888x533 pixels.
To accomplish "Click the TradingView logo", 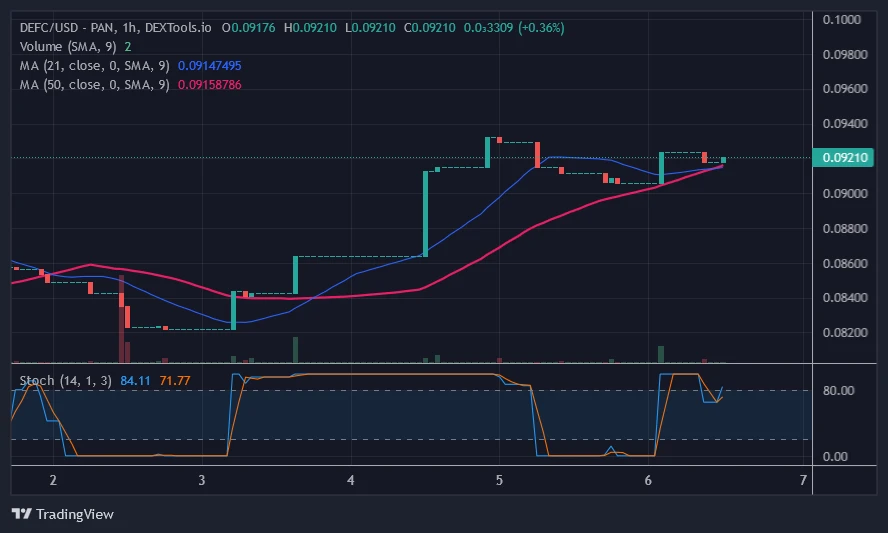I will (x=63, y=514).
